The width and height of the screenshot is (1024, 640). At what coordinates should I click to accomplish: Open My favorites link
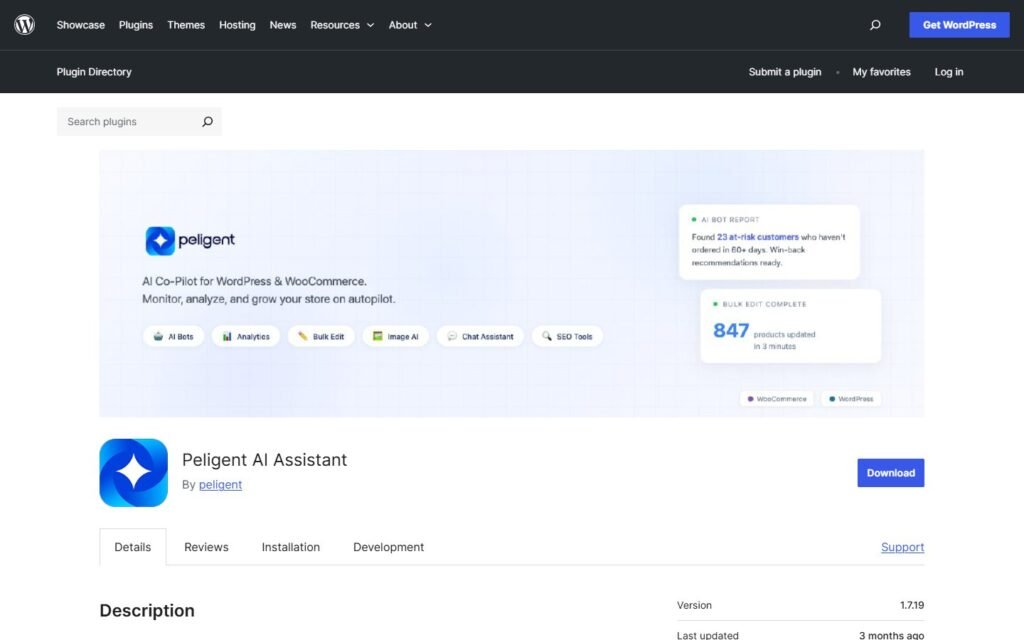[x=881, y=72]
